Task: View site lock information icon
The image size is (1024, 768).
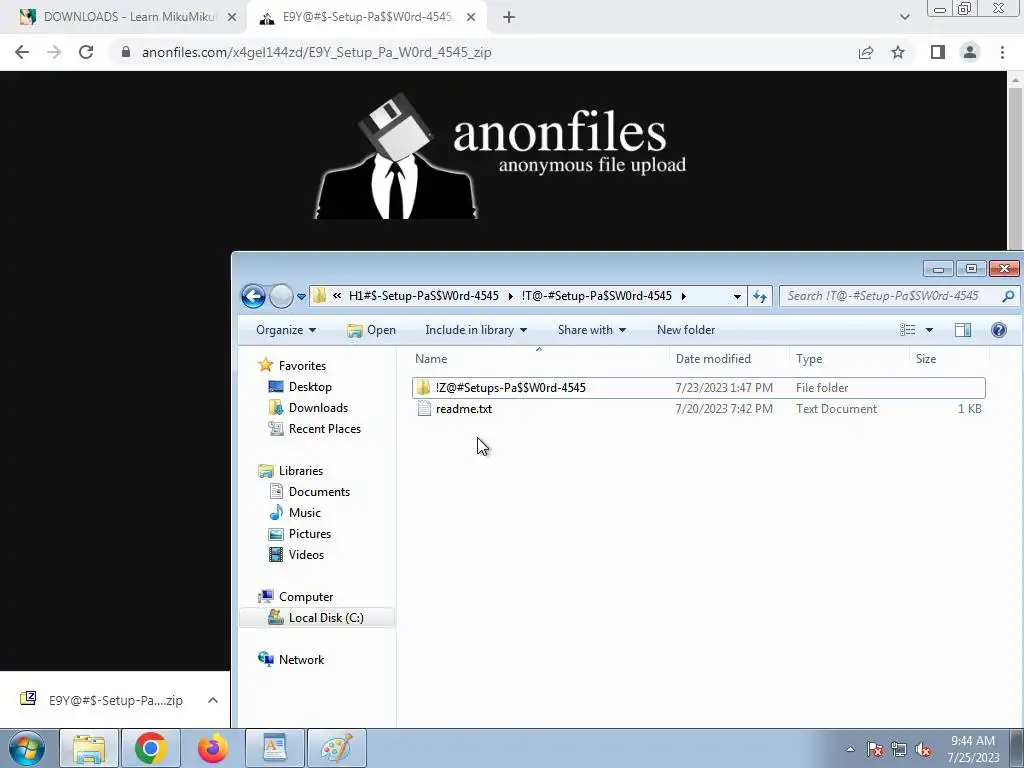Action: tap(126, 52)
